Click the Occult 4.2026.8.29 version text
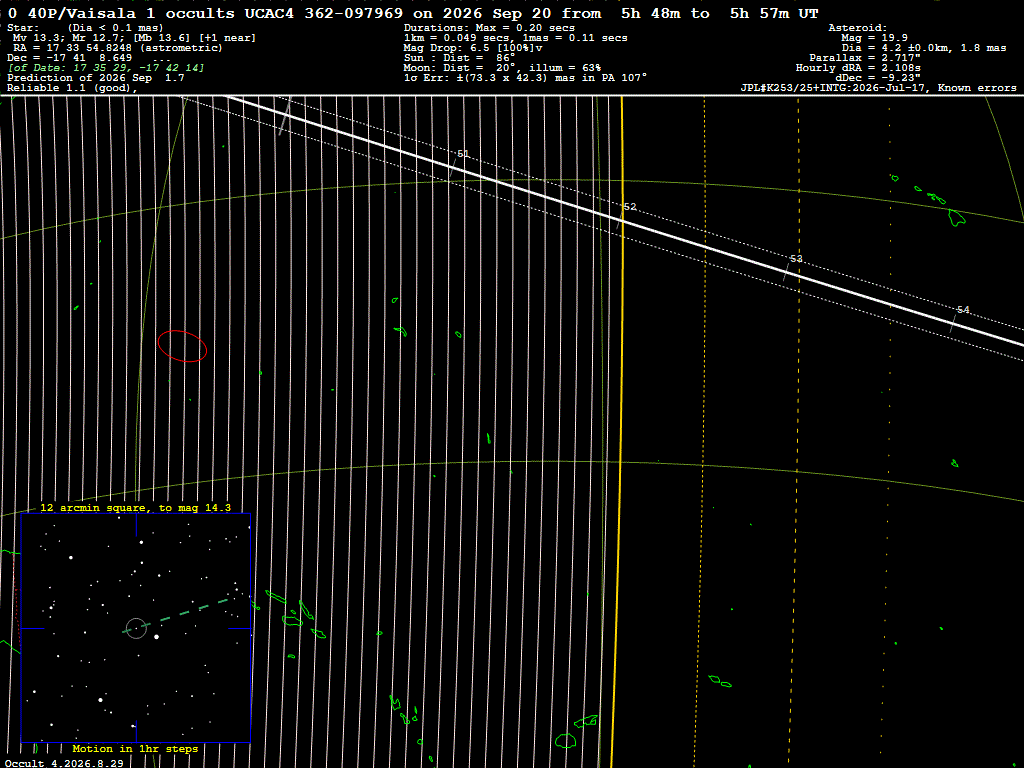Image resolution: width=1024 pixels, height=768 pixels. 64,763
